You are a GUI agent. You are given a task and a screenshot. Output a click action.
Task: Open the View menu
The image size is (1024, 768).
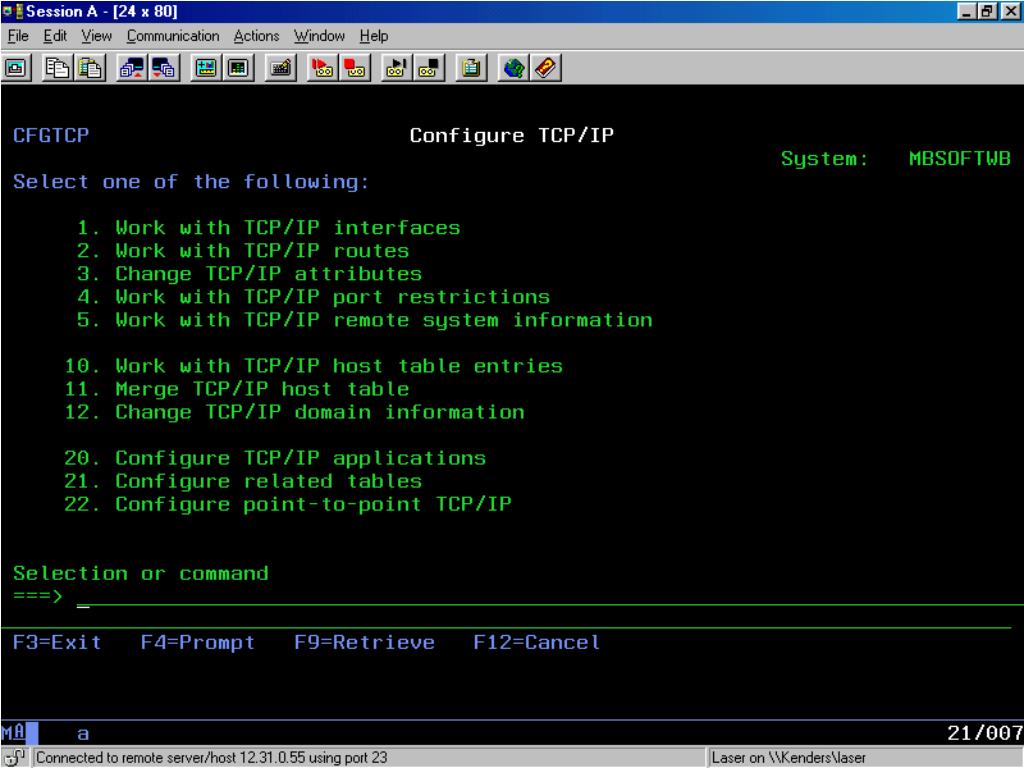coord(96,36)
